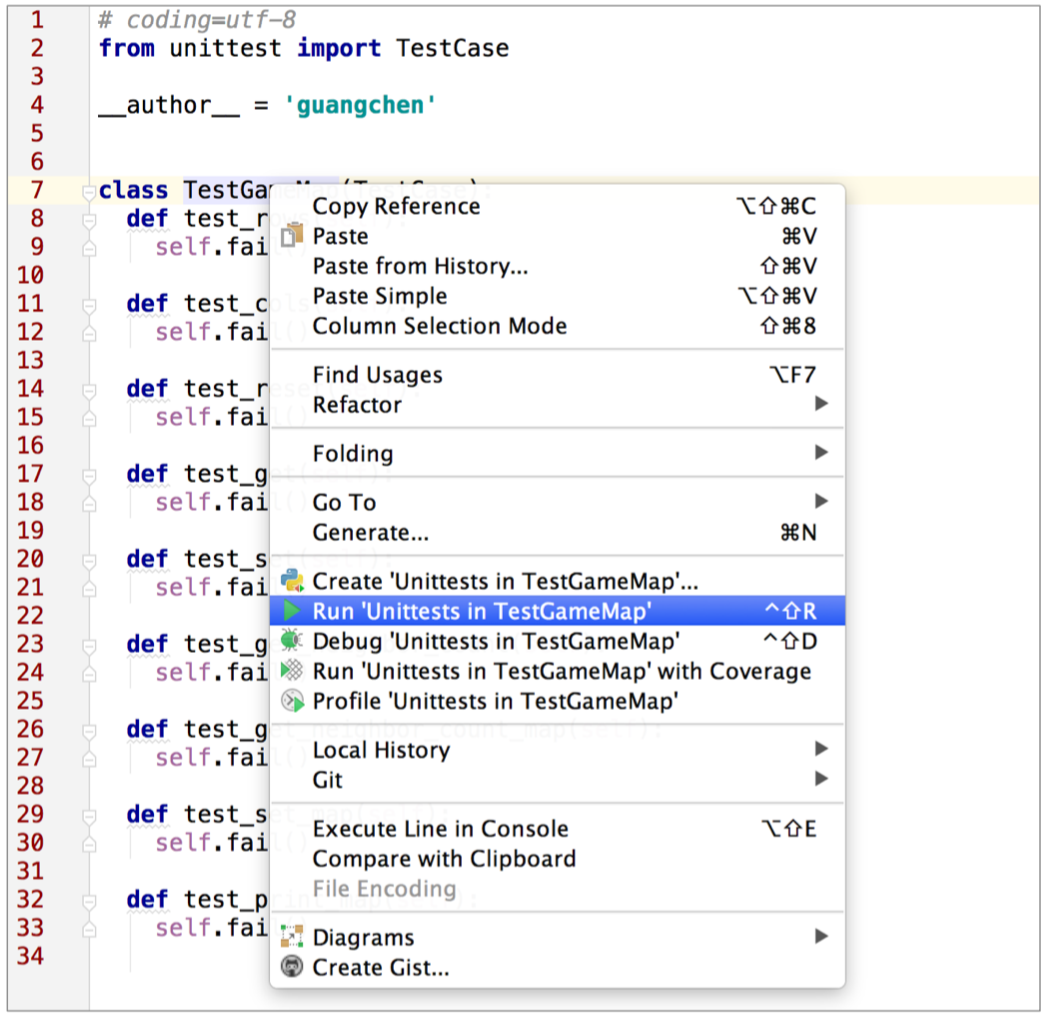Choose Execute Line in Console
Viewport: 1050px width, 1020px height.
pos(557,829)
